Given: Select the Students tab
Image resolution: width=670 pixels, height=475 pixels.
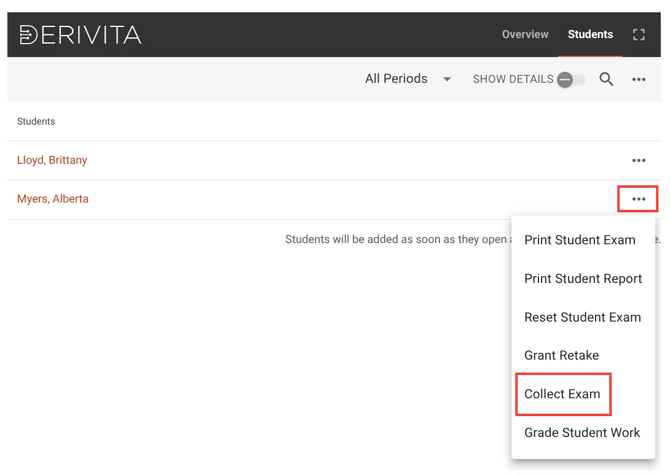Looking at the screenshot, I should [590, 34].
